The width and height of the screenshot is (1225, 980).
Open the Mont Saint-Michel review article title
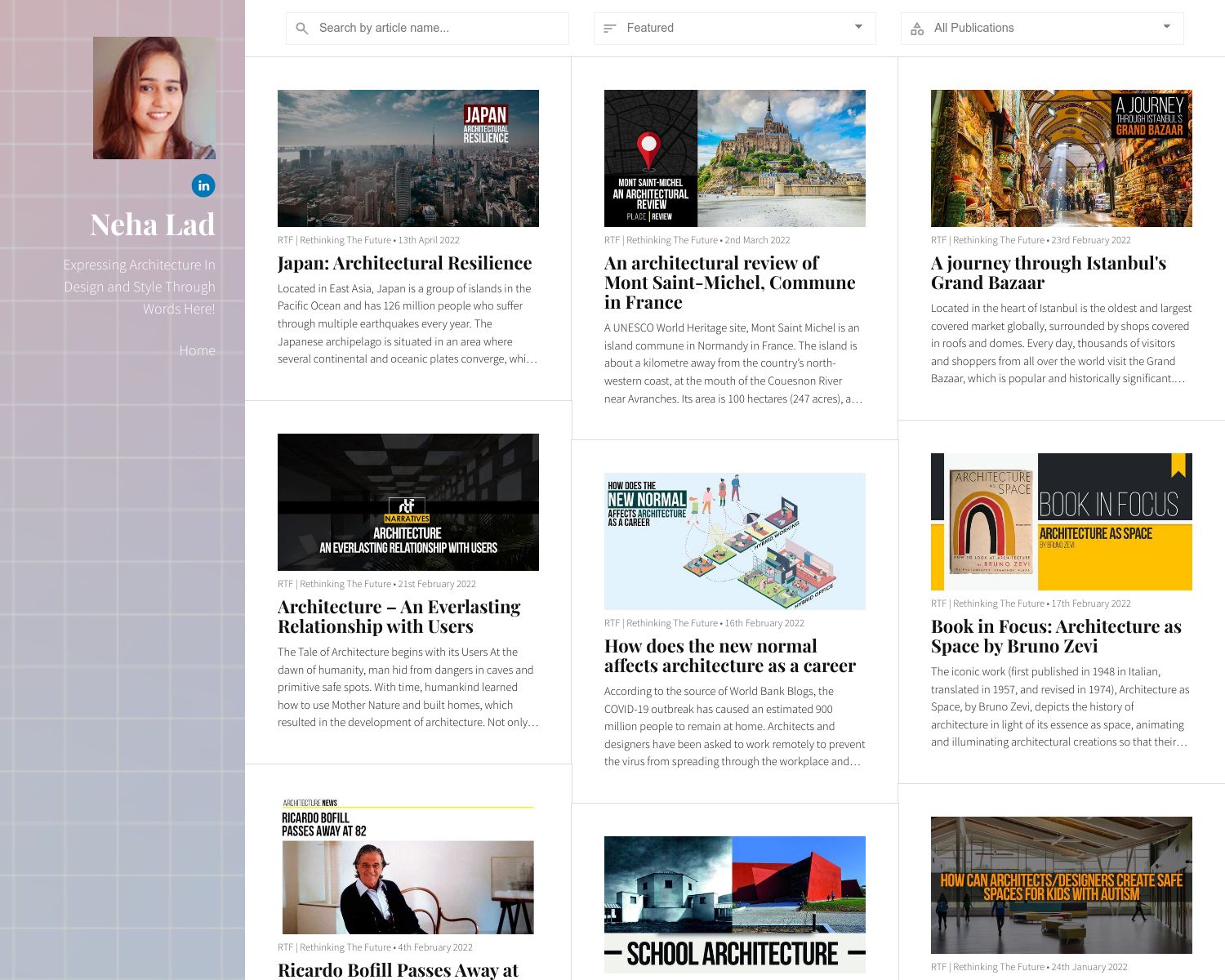(x=729, y=283)
